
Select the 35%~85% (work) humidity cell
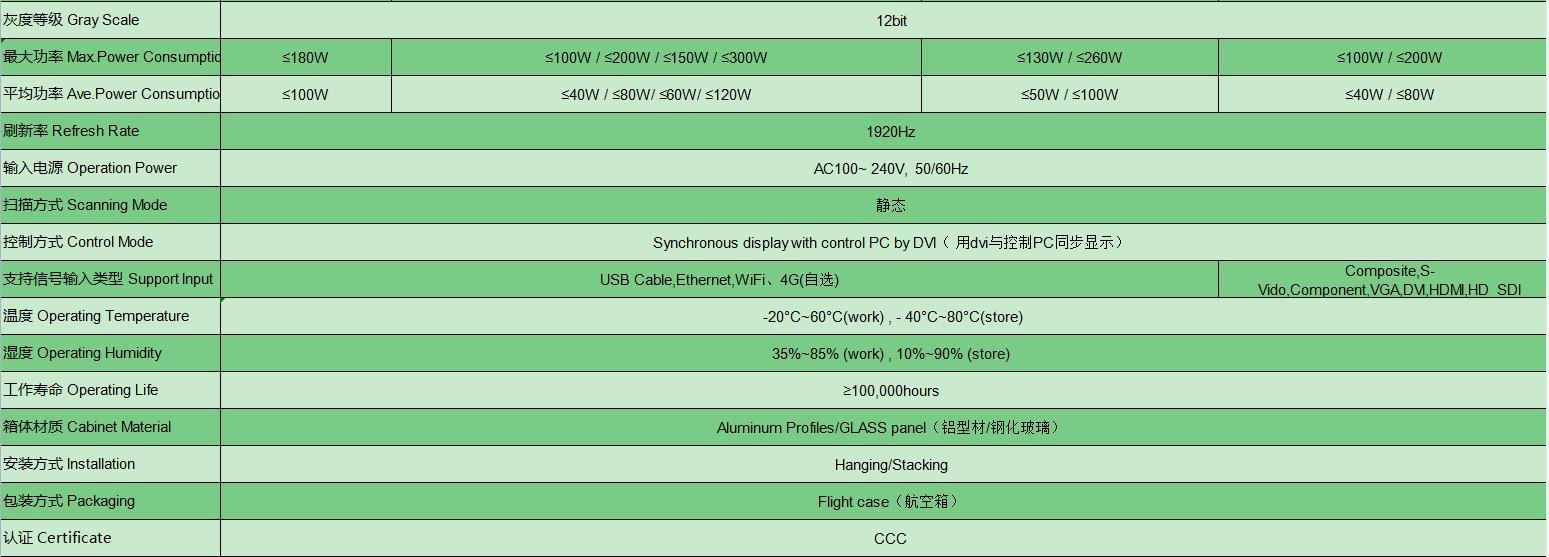pos(890,354)
